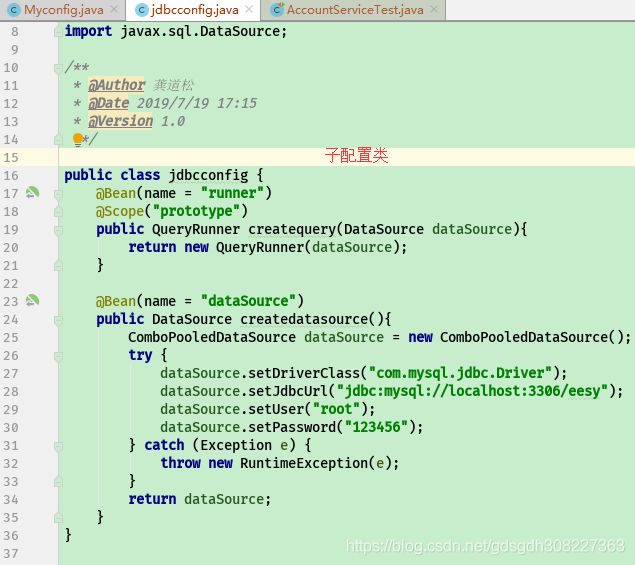Viewport: 635px width, 565px height.
Task: Collapse the fold marker at line 17
Action: (x=58, y=194)
